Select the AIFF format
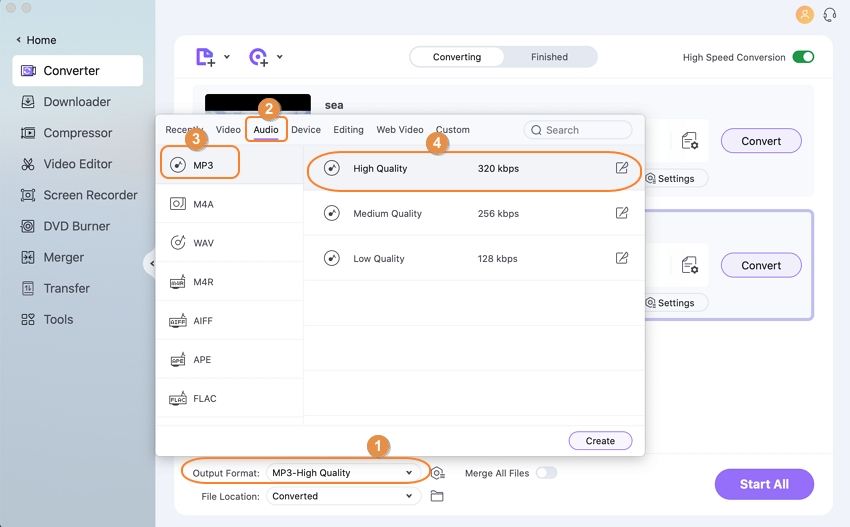 (229, 321)
